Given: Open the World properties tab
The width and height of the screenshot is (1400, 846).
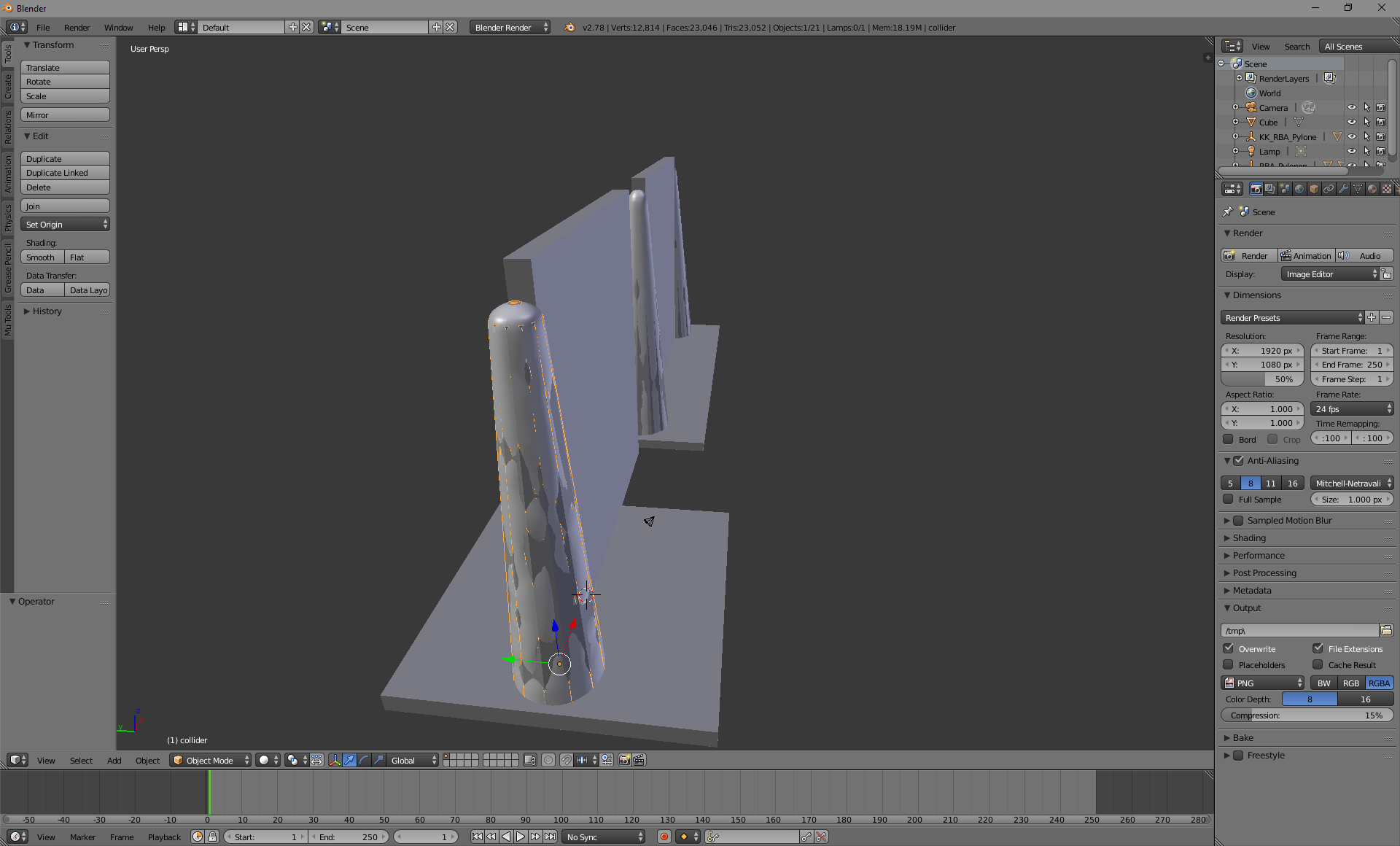Looking at the screenshot, I should click(x=1299, y=189).
